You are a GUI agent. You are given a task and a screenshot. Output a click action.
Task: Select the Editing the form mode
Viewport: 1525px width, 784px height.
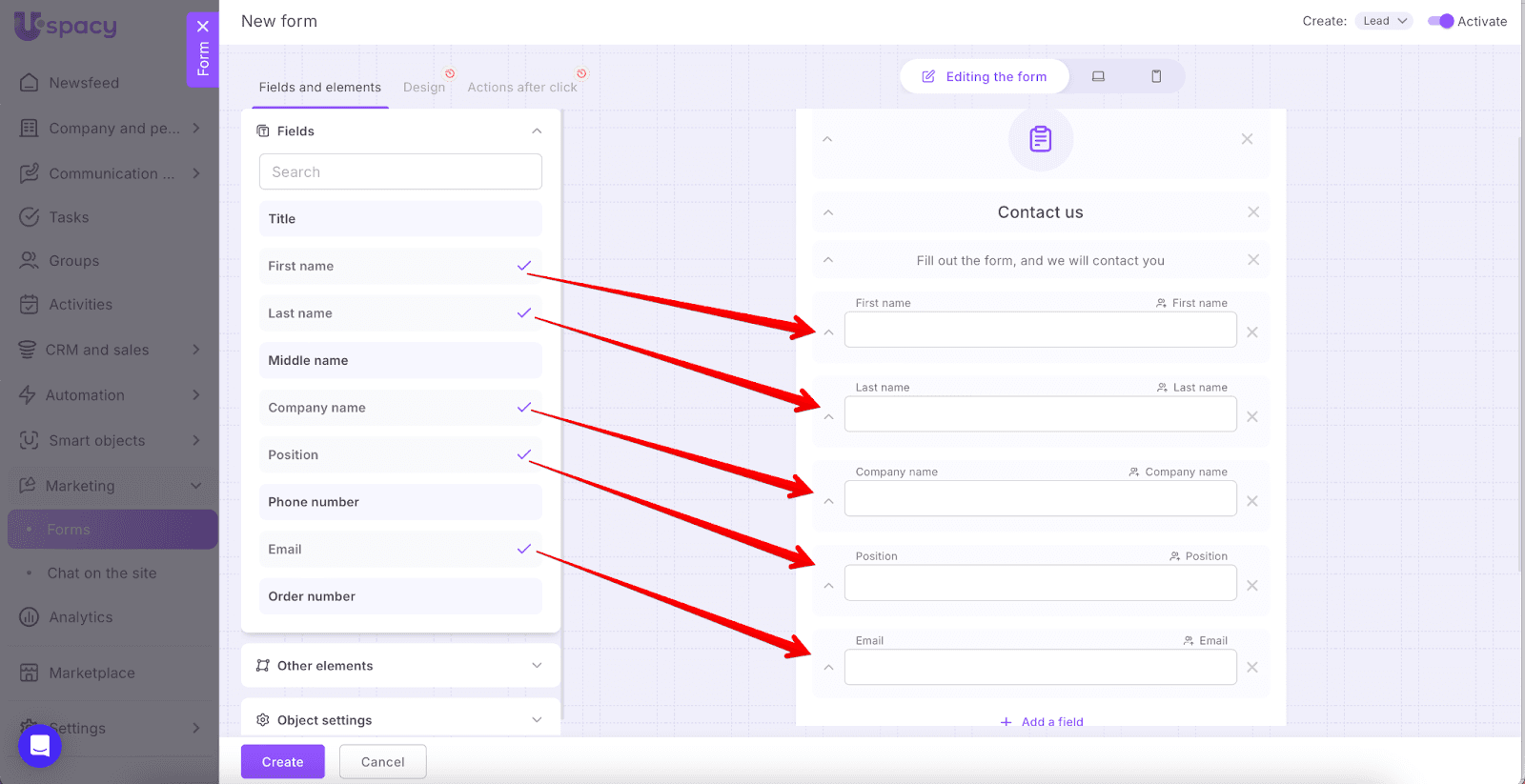(x=985, y=76)
